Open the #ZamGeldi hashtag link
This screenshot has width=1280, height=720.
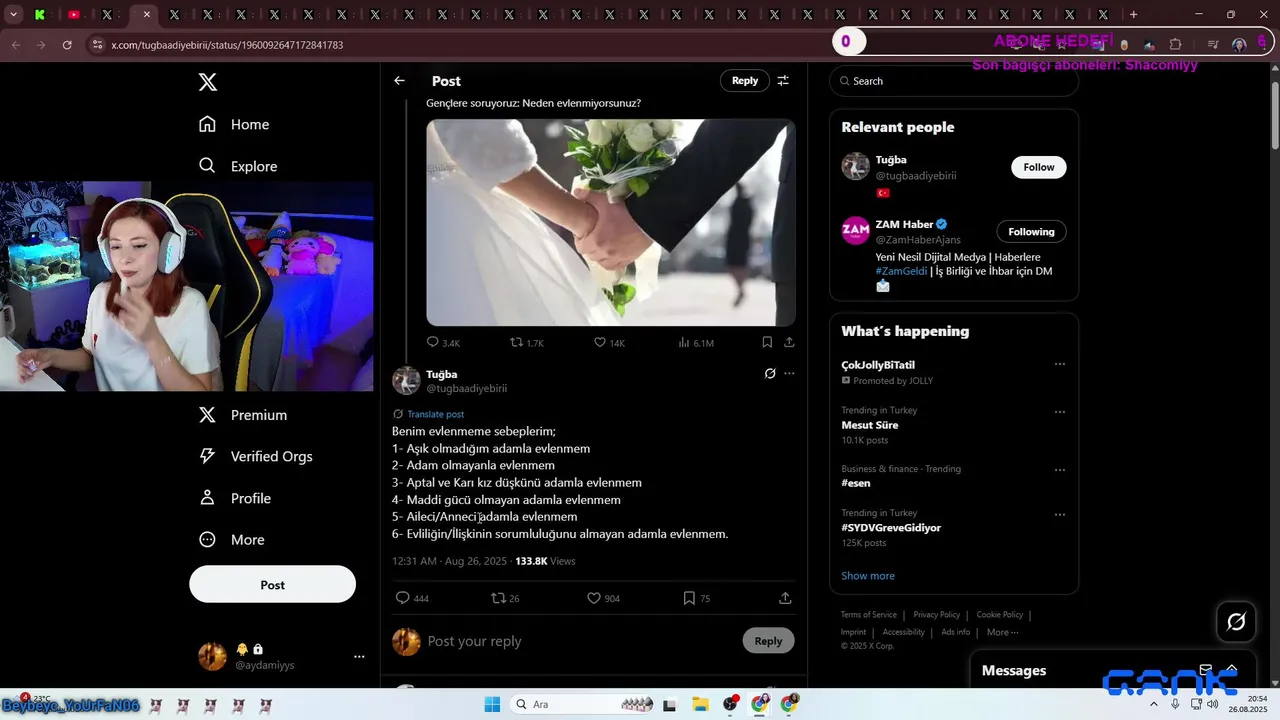click(901, 271)
